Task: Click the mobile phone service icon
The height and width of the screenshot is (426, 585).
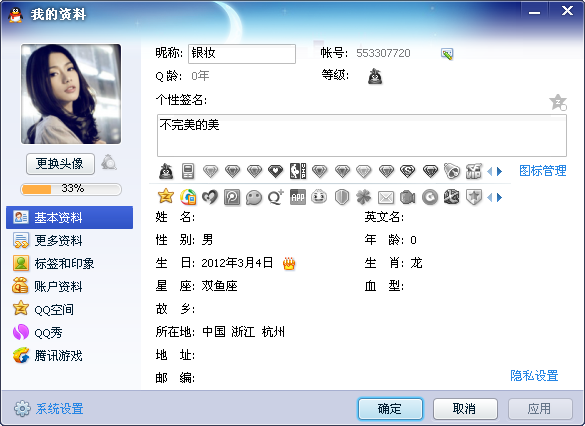Action: 188,171
